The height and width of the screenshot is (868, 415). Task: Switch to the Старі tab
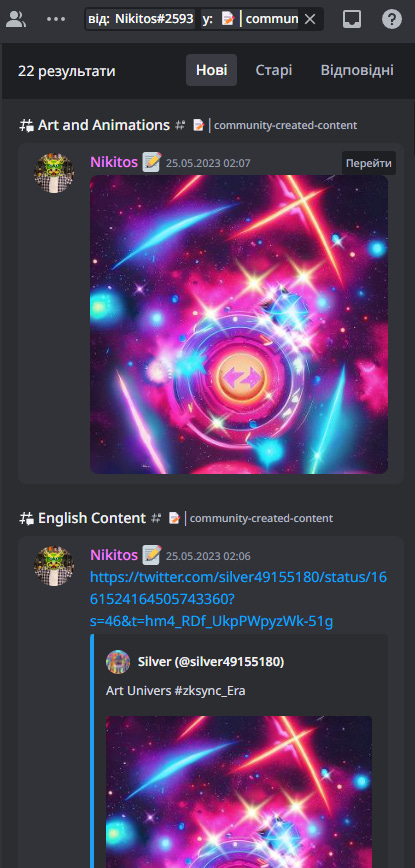(274, 70)
